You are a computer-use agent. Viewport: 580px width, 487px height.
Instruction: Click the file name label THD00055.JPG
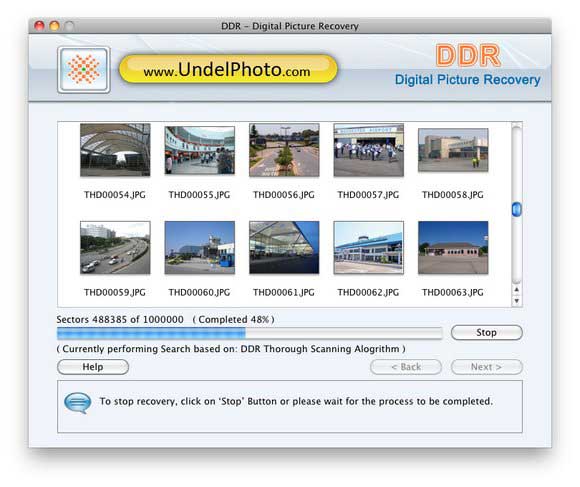click(x=199, y=195)
